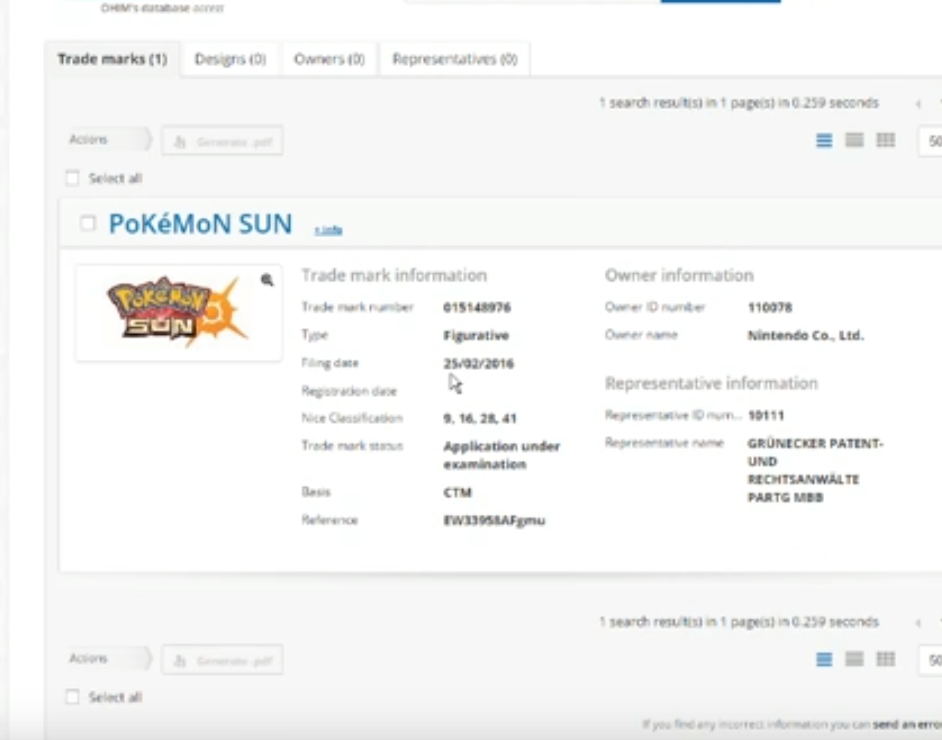The width and height of the screenshot is (942, 740).
Task: Click representative name GRÜNECKER PATENT-
Action: [x=815, y=443]
